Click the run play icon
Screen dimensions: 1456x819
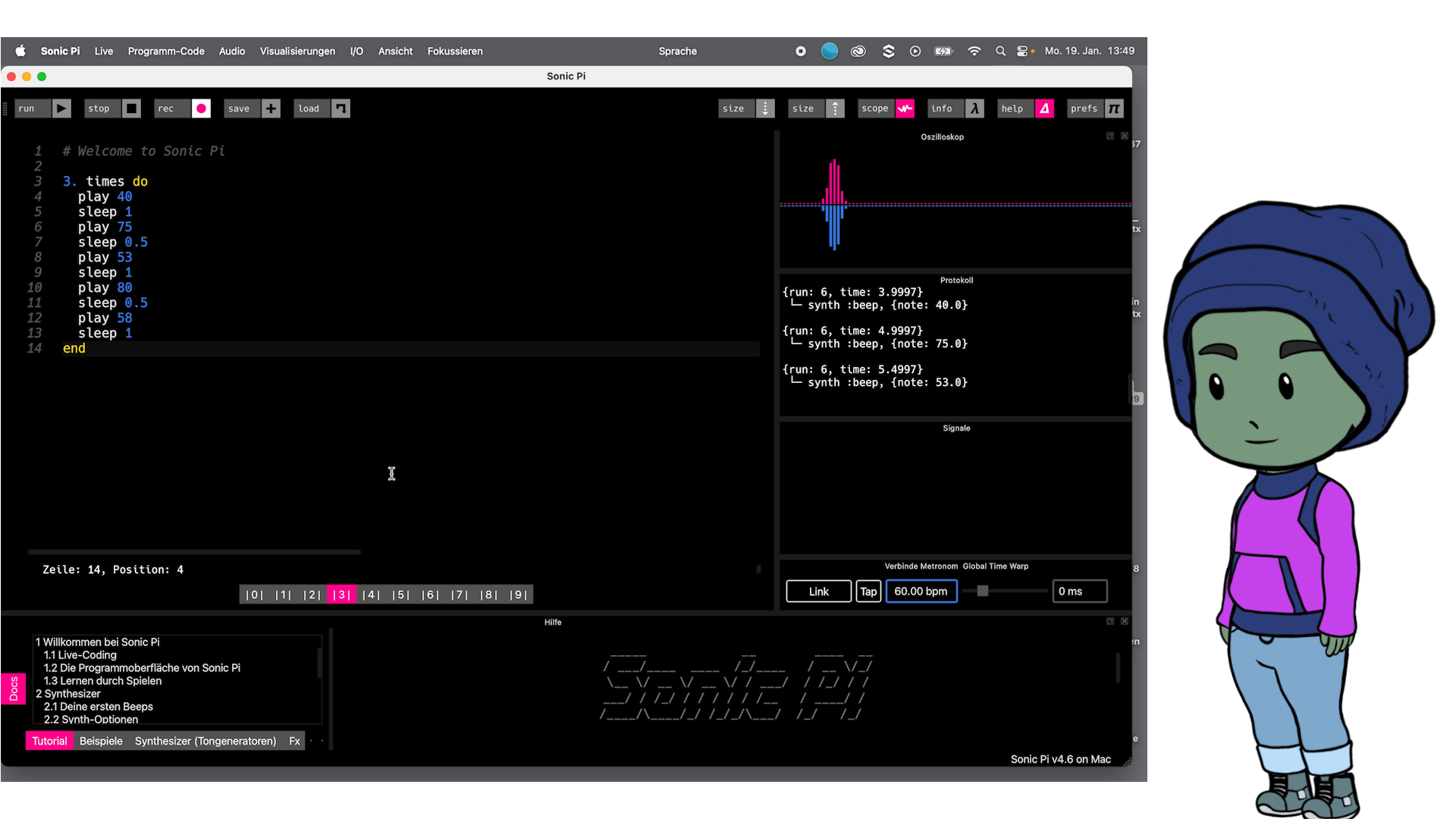pos(61,108)
